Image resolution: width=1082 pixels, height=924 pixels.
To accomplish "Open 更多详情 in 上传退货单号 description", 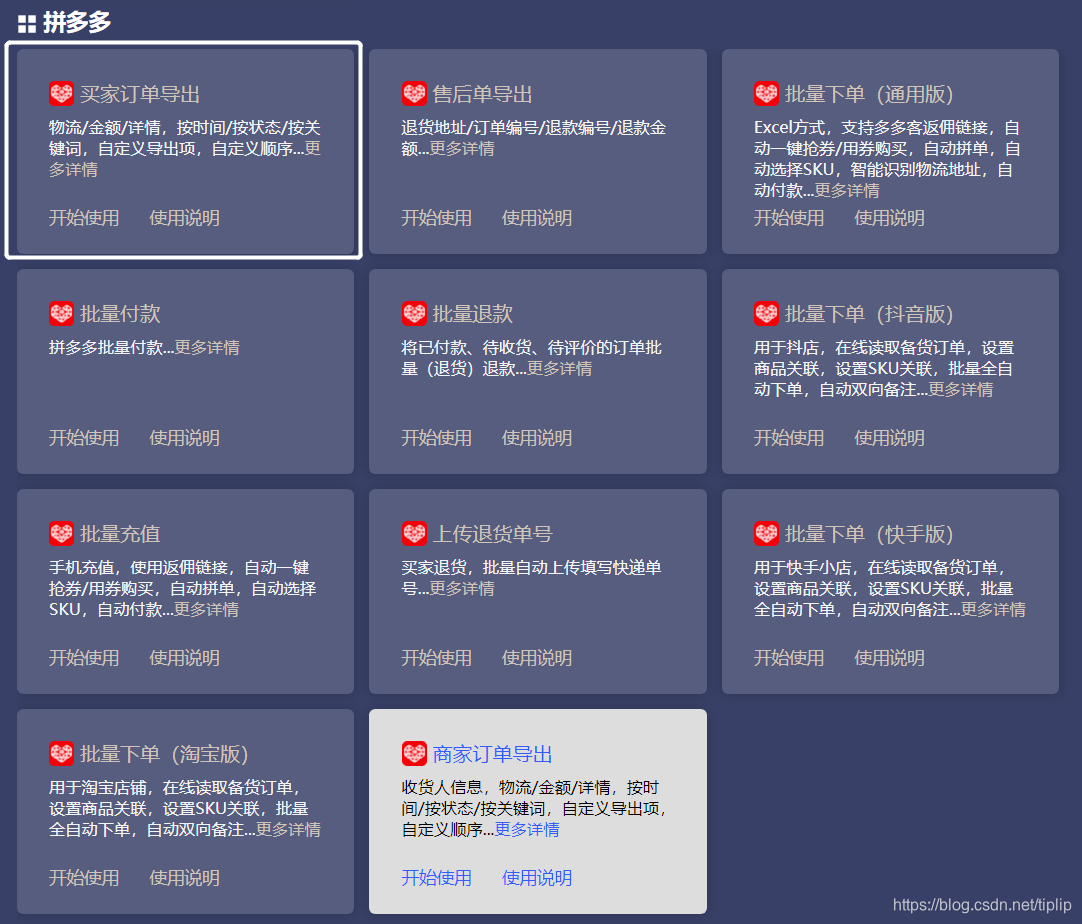I will (462, 589).
